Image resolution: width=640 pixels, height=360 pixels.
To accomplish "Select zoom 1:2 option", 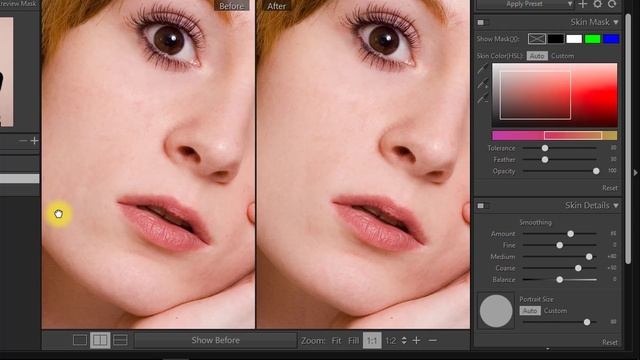I will pos(391,340).
